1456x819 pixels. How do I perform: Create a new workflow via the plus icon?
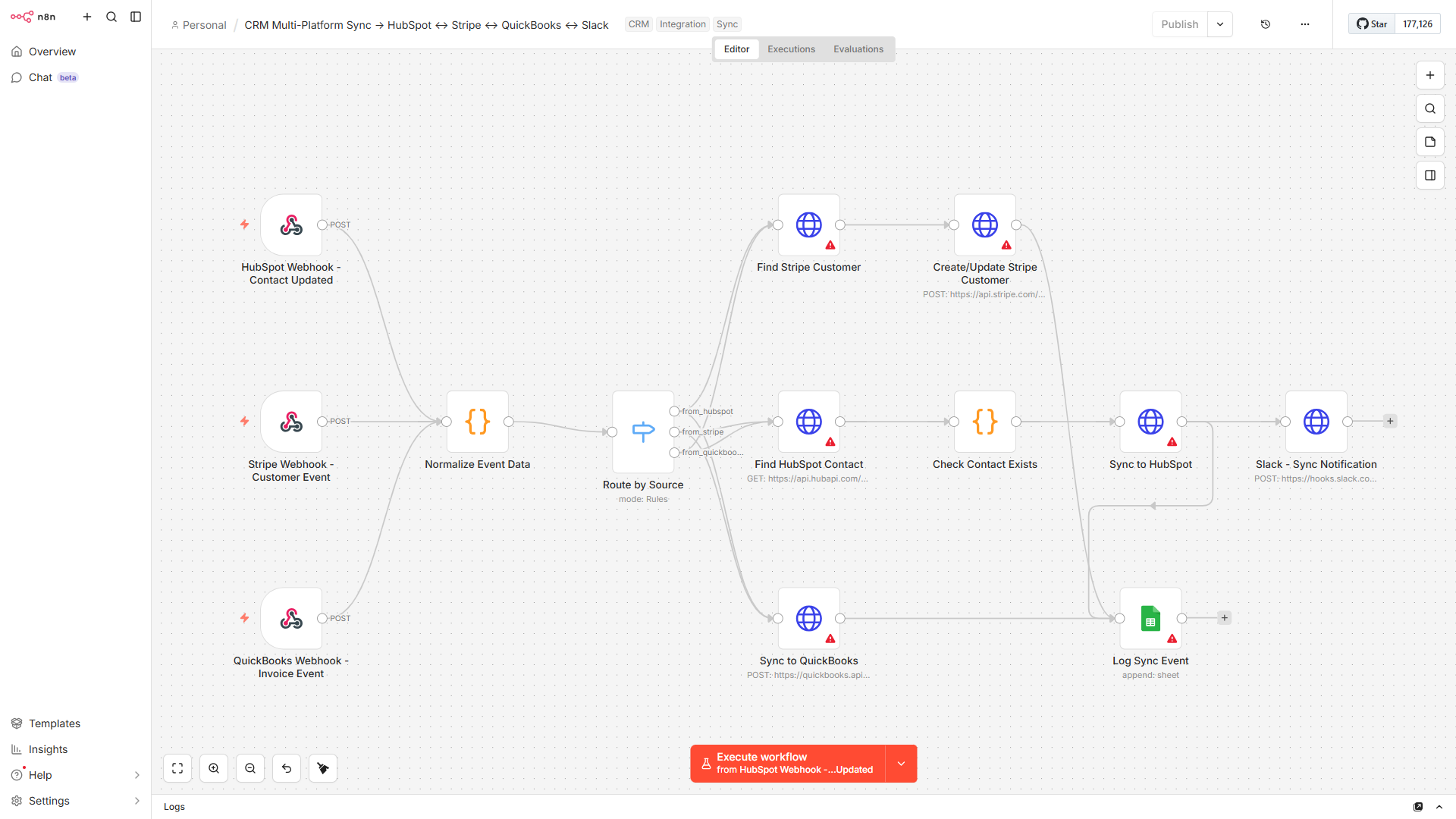coord(87,16)
